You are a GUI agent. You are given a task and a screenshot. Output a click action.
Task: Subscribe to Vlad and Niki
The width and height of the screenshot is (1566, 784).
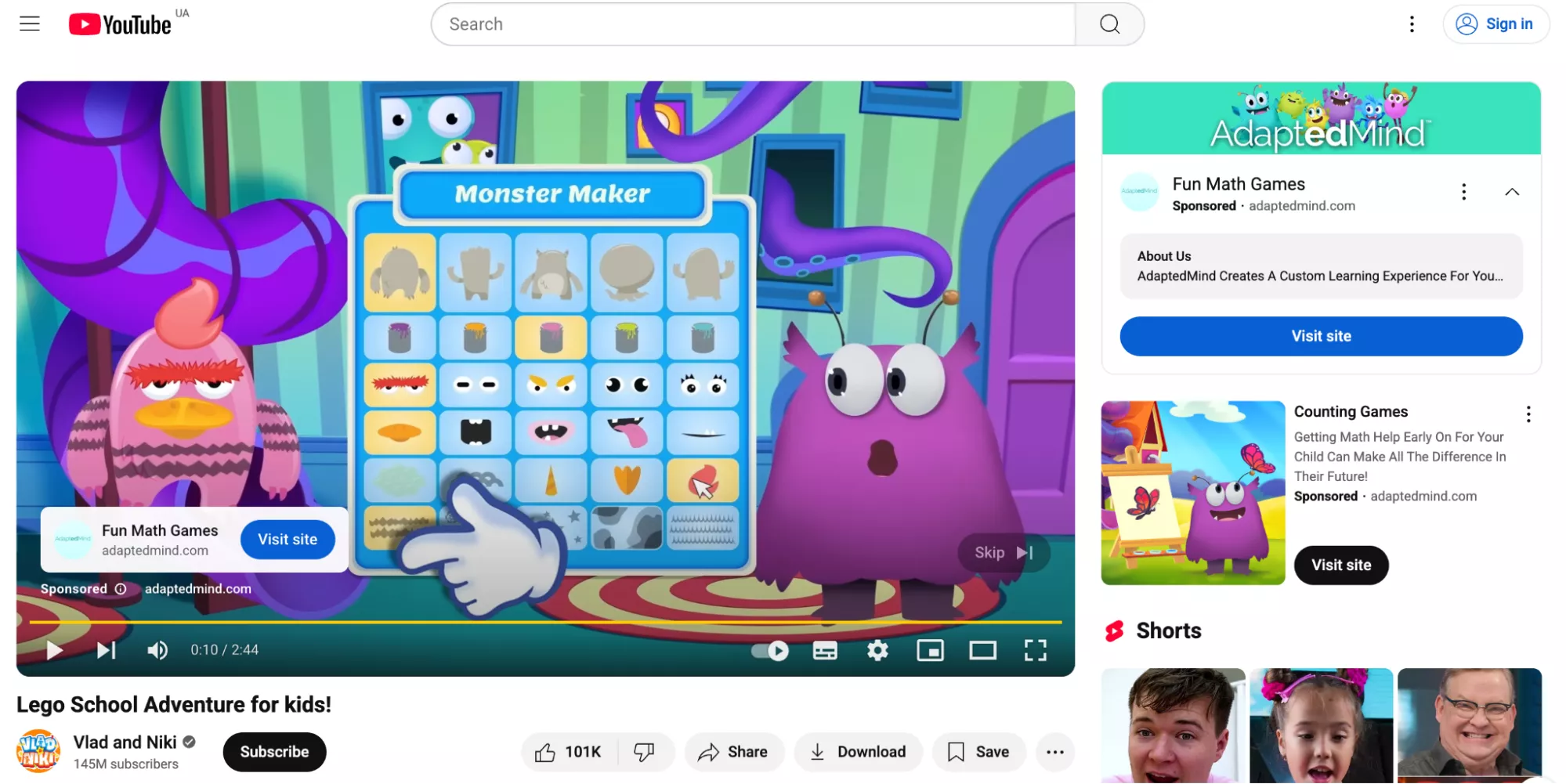274,752
